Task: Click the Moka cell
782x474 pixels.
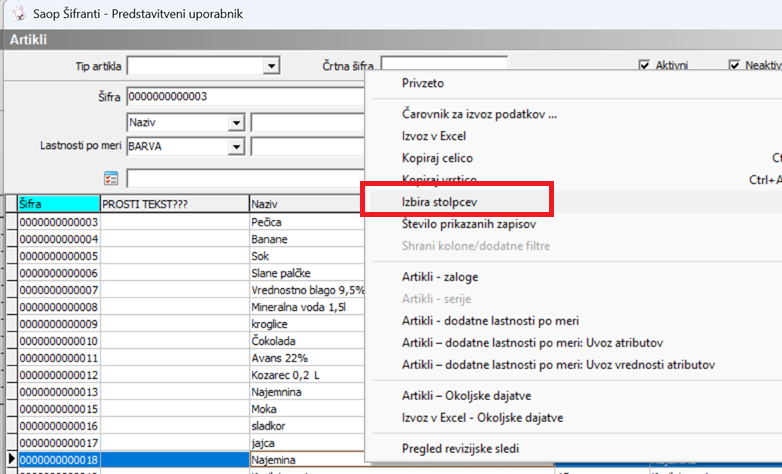Action: (307, 409)
